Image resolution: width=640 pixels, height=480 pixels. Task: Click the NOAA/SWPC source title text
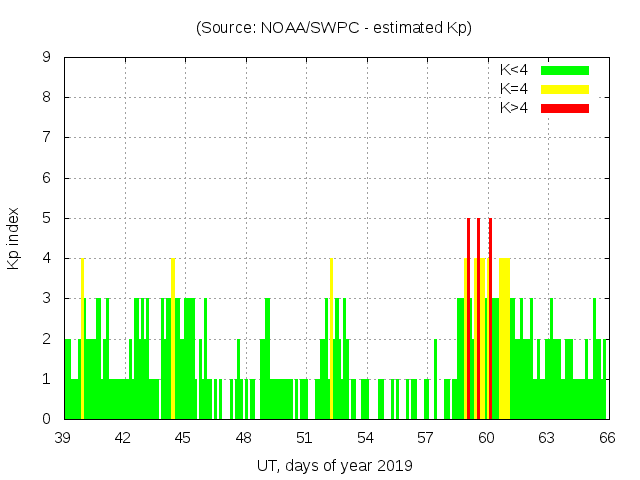coord(334,28)
